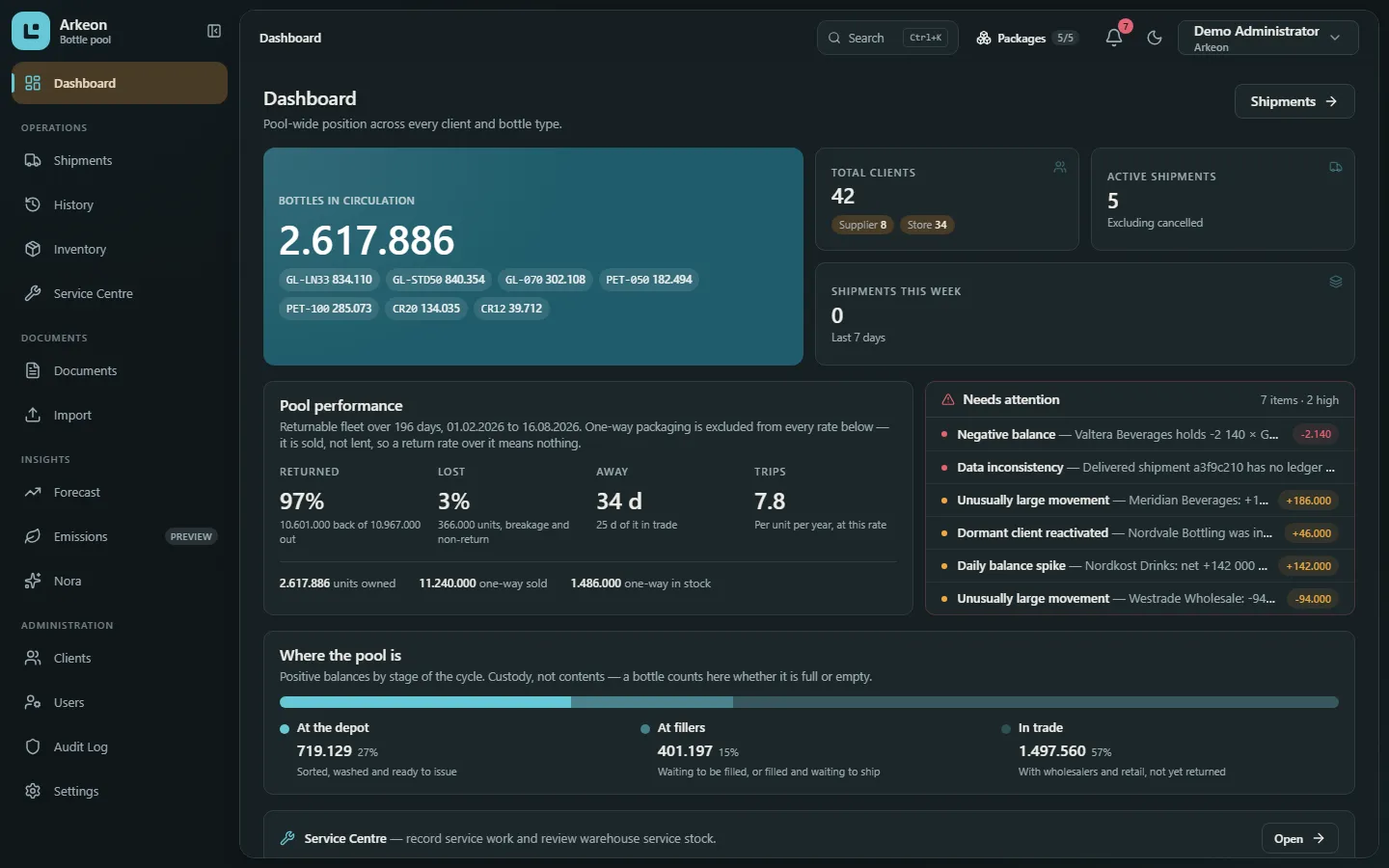Collapse the sidebar panel icon
1389x868 pixels.
pyautogui.click(x=214, y=31)
